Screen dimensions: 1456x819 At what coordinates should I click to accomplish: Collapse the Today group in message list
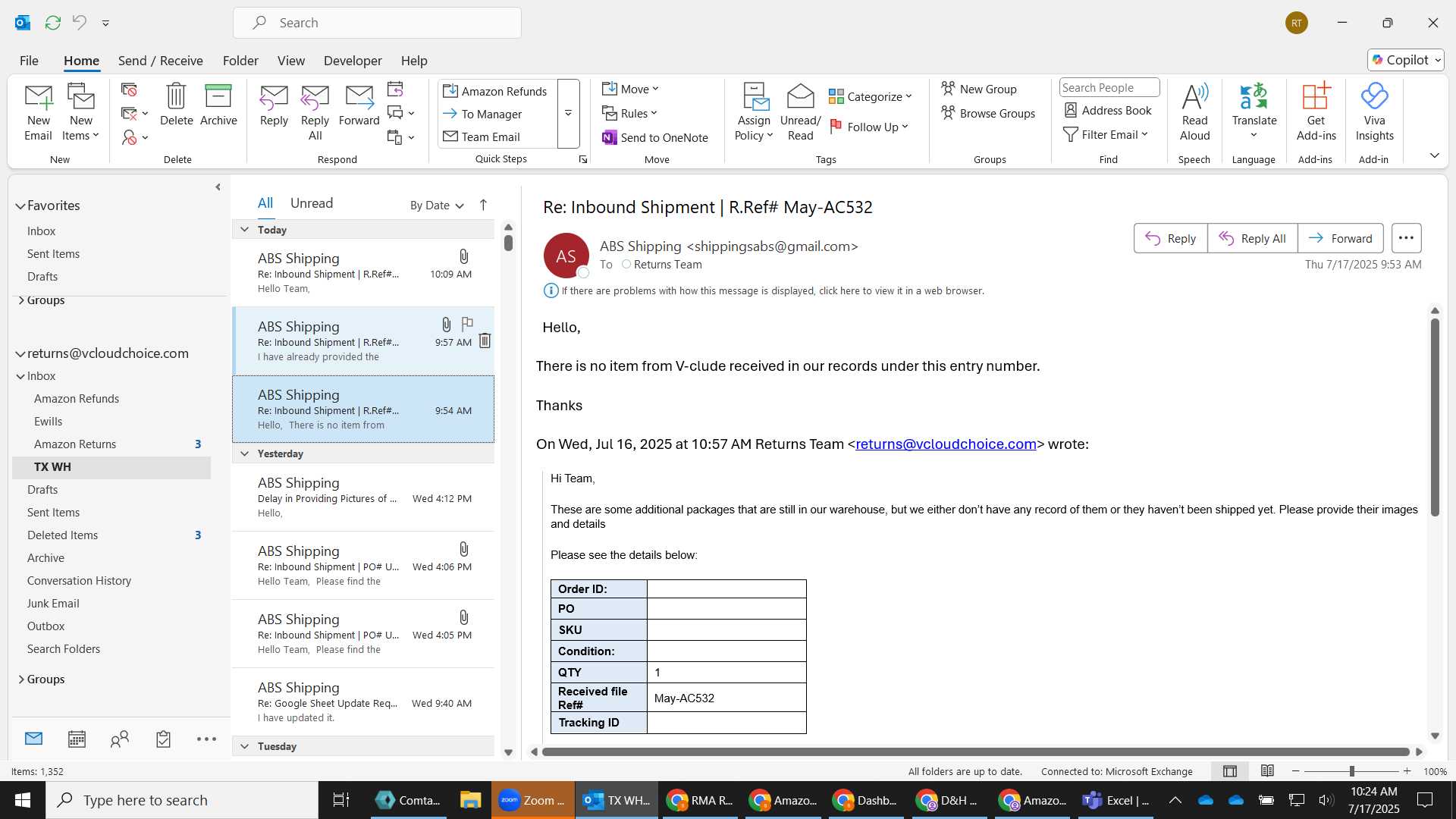point(244,229)
